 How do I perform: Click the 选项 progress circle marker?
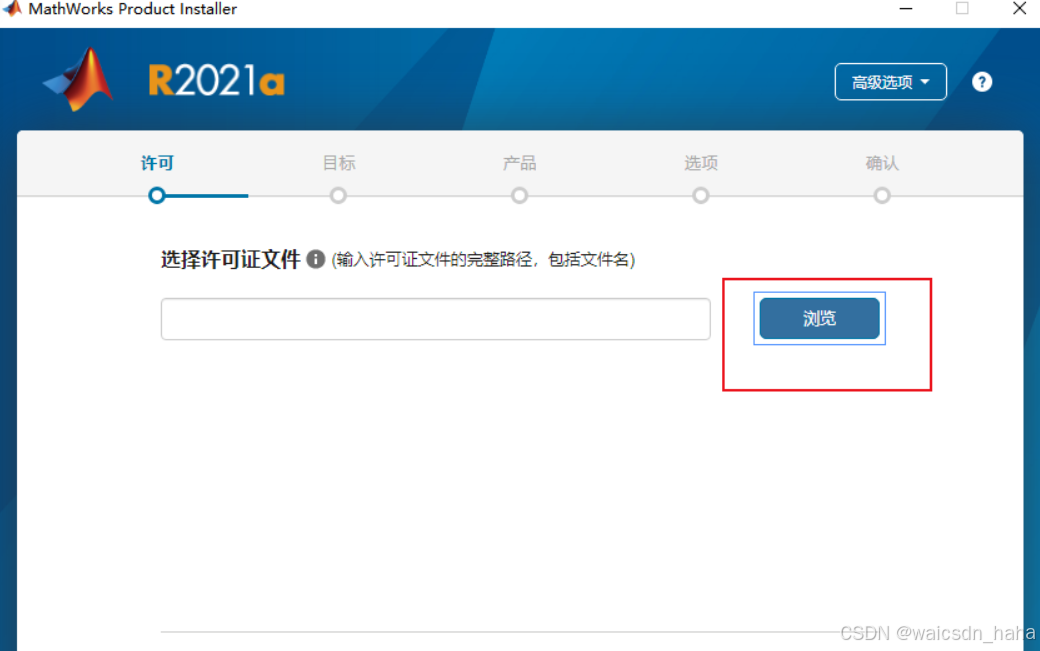tap(701, 196)
